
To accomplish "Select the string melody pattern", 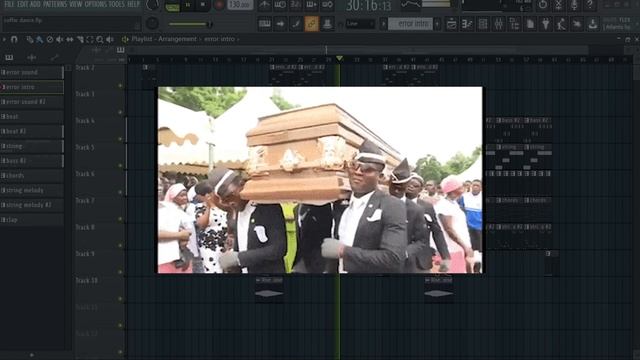I will coord(32,190).
